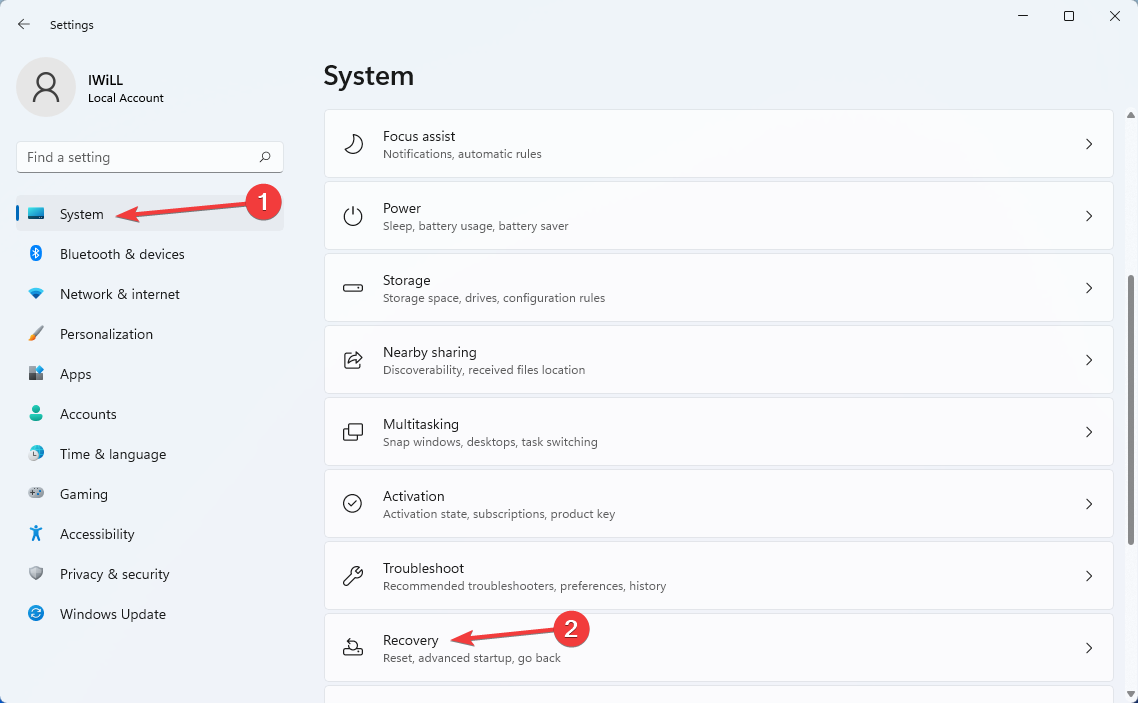Click 'Storage space, drives, configuration rules' text
This screenshot has height=703, width=1138.
click(x=494, y=297)
